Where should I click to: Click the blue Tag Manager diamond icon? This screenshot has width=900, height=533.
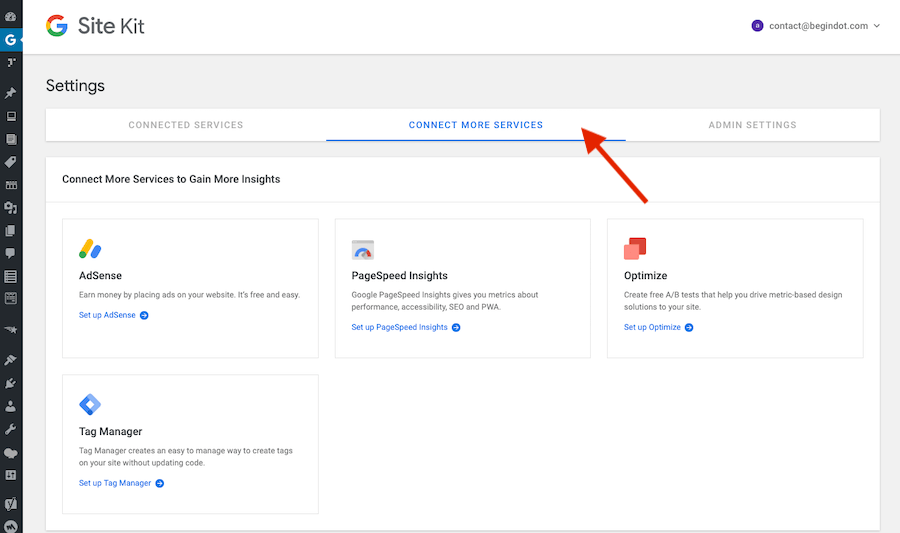(x=90, y=404)
